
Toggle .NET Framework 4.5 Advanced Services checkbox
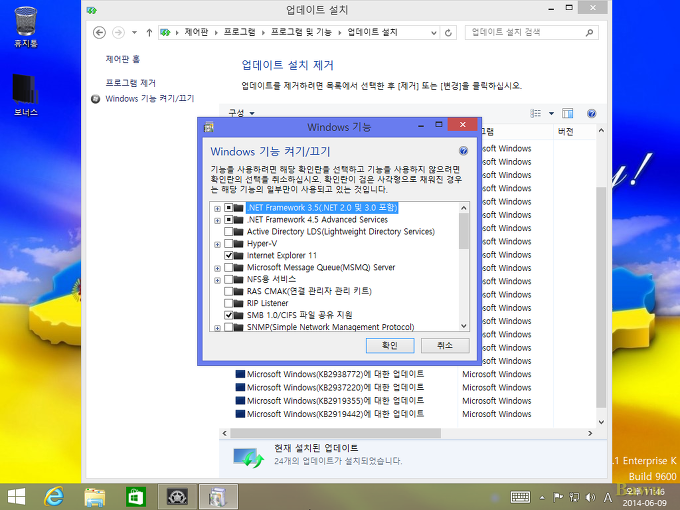tap(229, 220)
